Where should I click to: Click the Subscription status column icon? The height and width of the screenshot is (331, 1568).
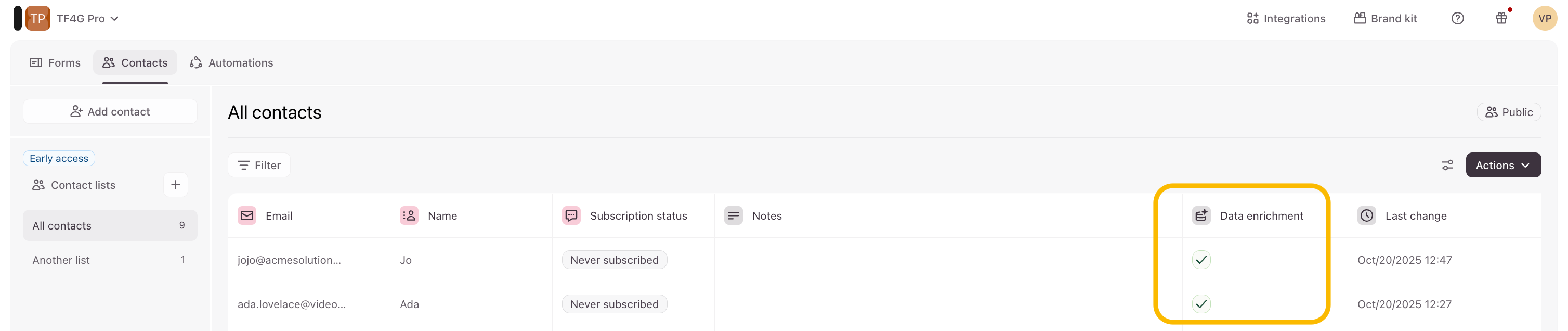coord(571,216)
